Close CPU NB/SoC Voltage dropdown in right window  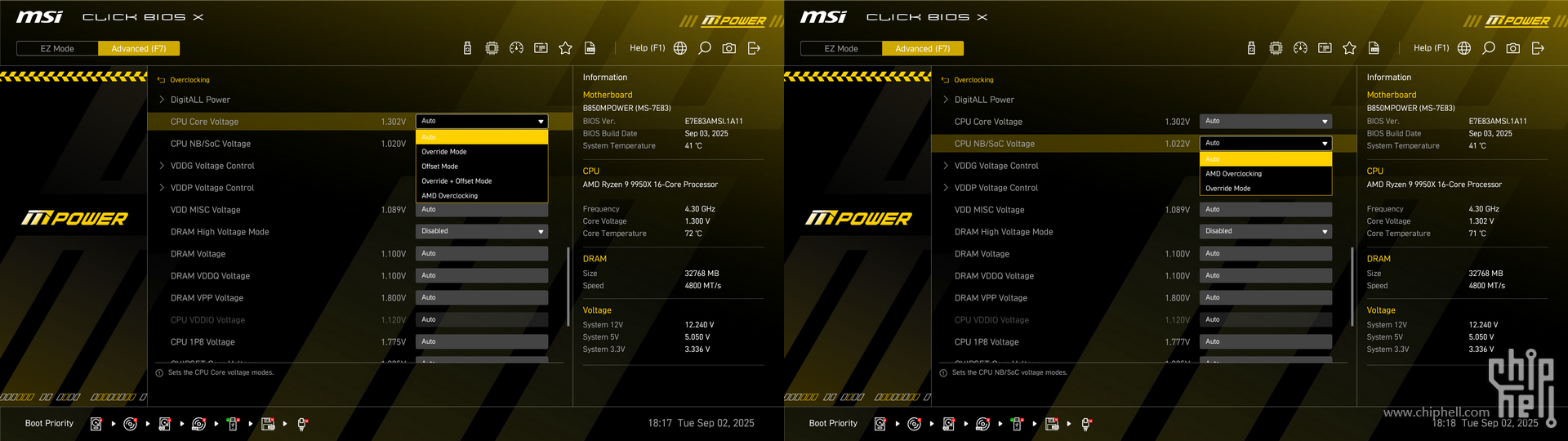coord(1266,143)
